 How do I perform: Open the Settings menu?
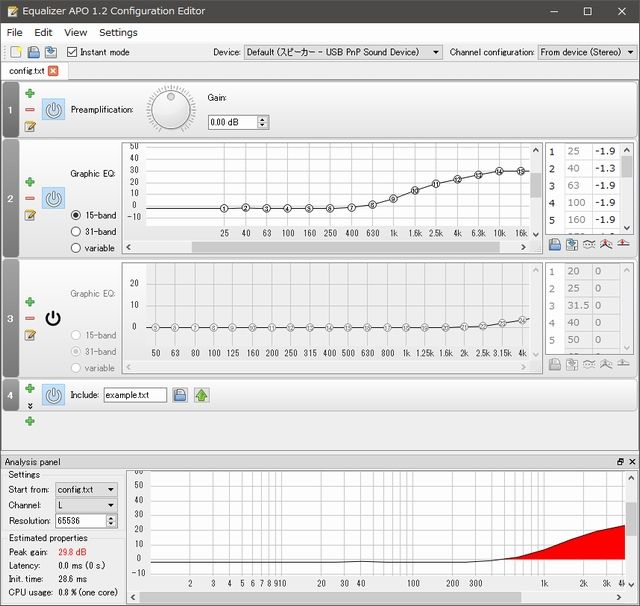[x=118, y=32]
